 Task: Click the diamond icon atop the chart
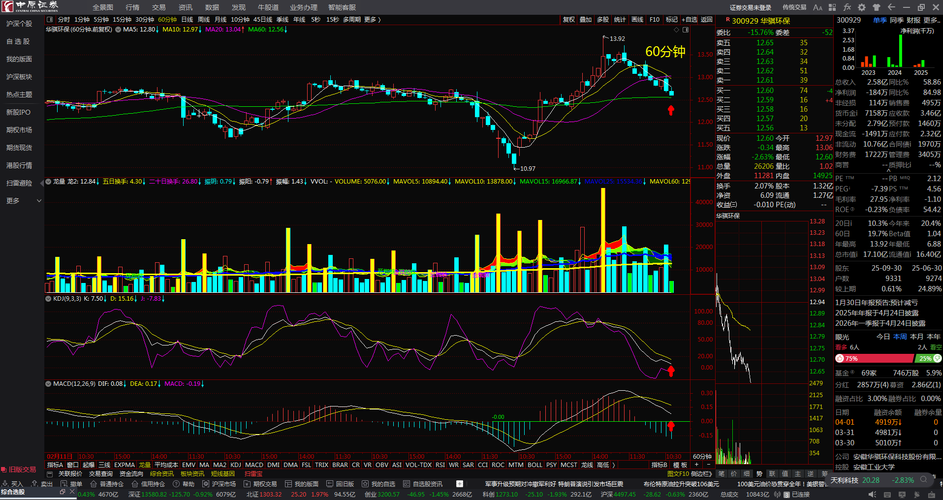676,29
